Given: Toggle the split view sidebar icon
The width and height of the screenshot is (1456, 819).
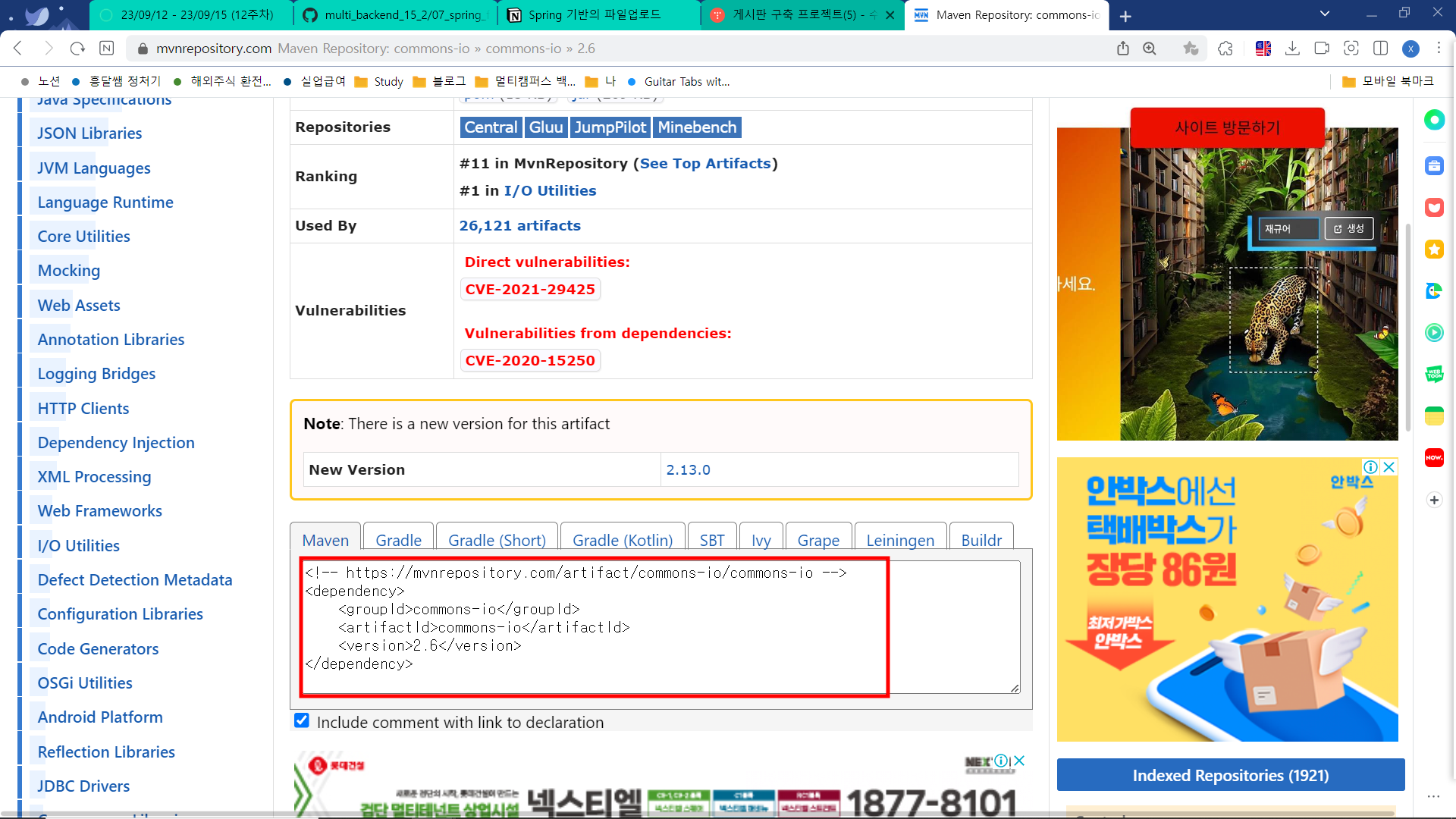Looking at the screenshot, I should (1381, 49).
